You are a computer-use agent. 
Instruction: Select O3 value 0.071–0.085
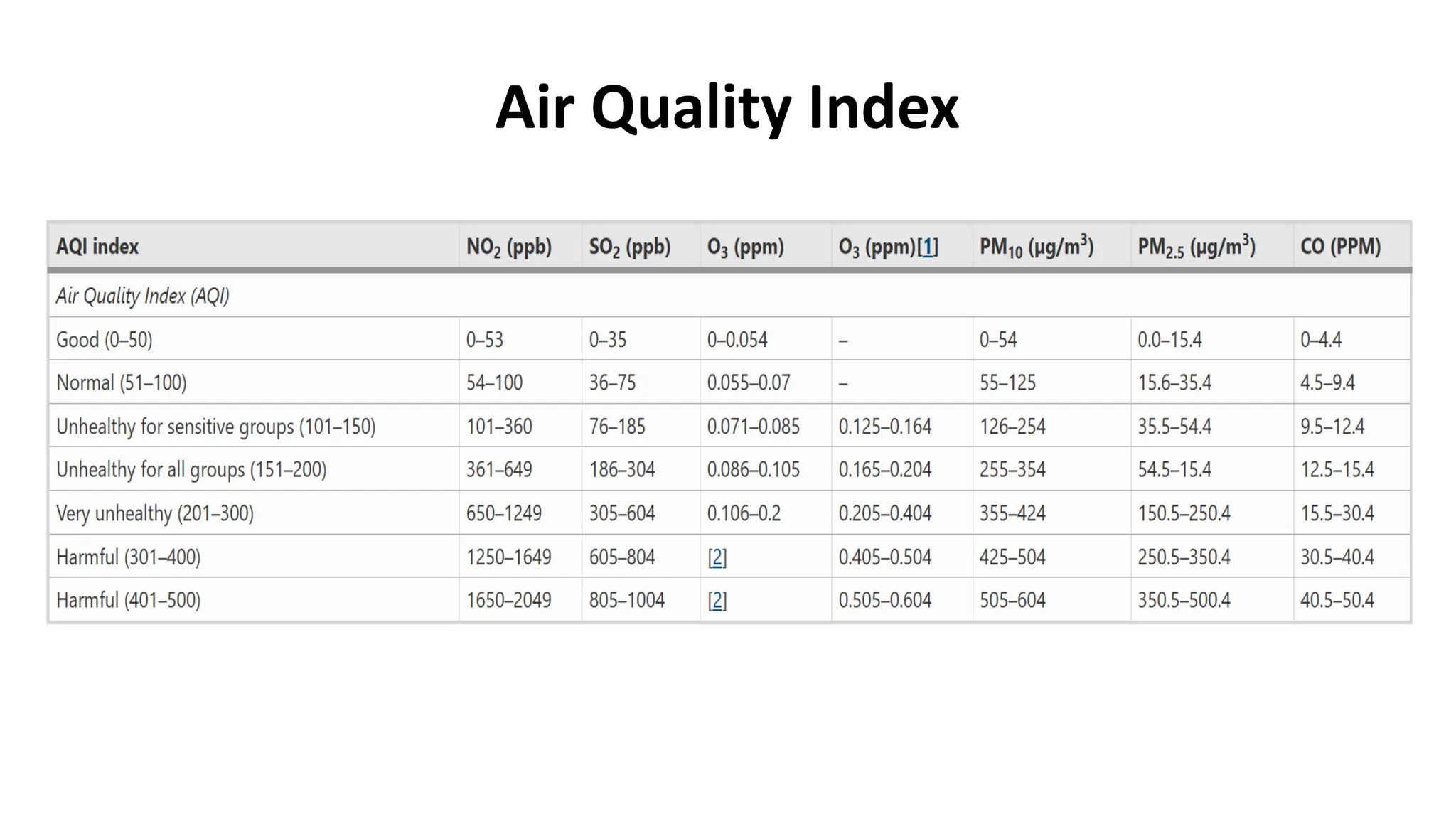coord(754,427)
